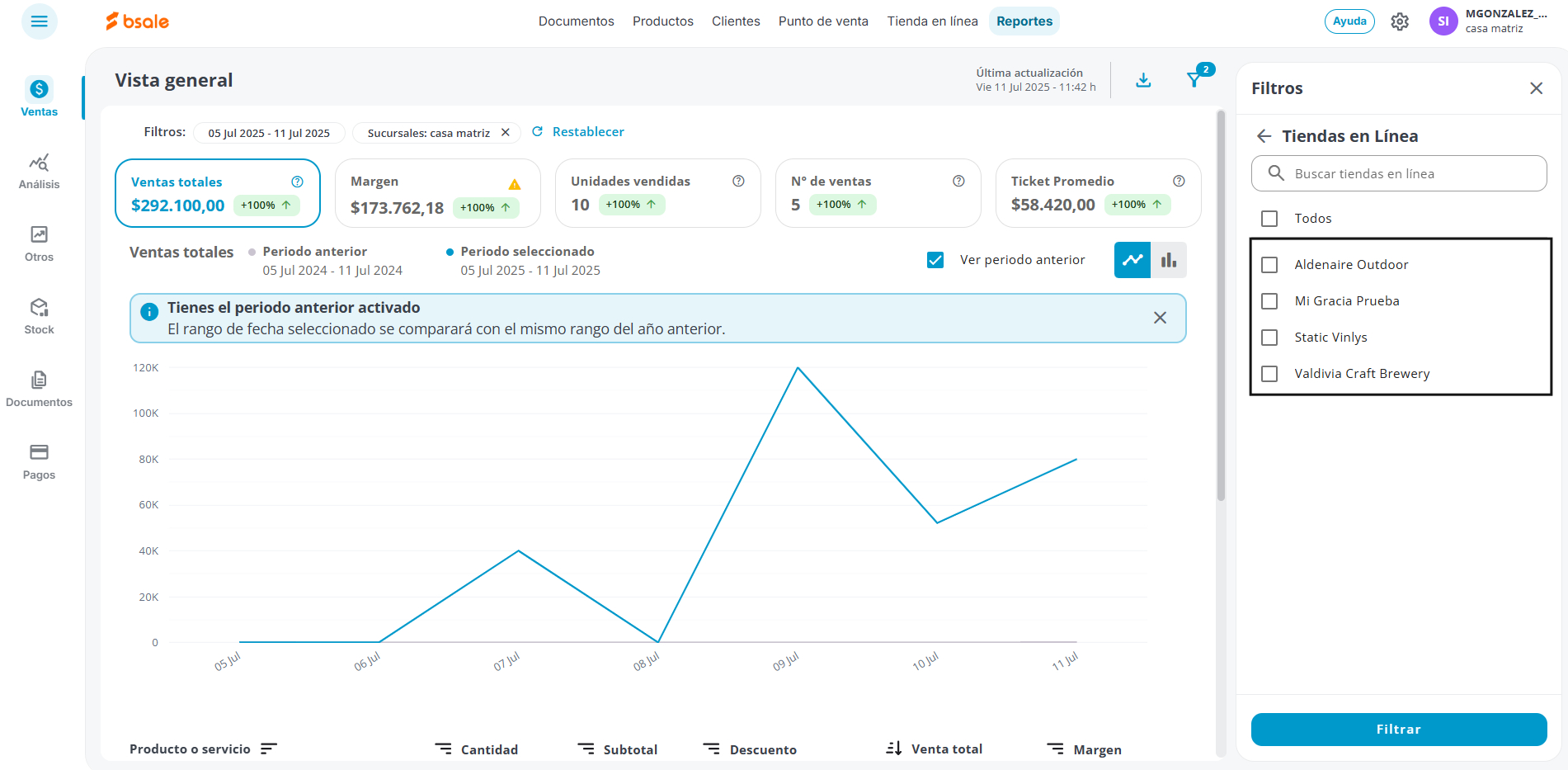Image resolution: width=1568 pixels, height=770 pixels.
Task: Open the date range filter chip
Action: click(x=269, y=133)
